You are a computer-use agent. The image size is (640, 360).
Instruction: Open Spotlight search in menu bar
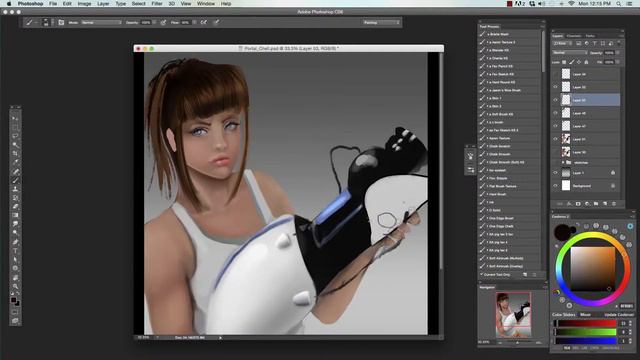[x=619, y=3]
